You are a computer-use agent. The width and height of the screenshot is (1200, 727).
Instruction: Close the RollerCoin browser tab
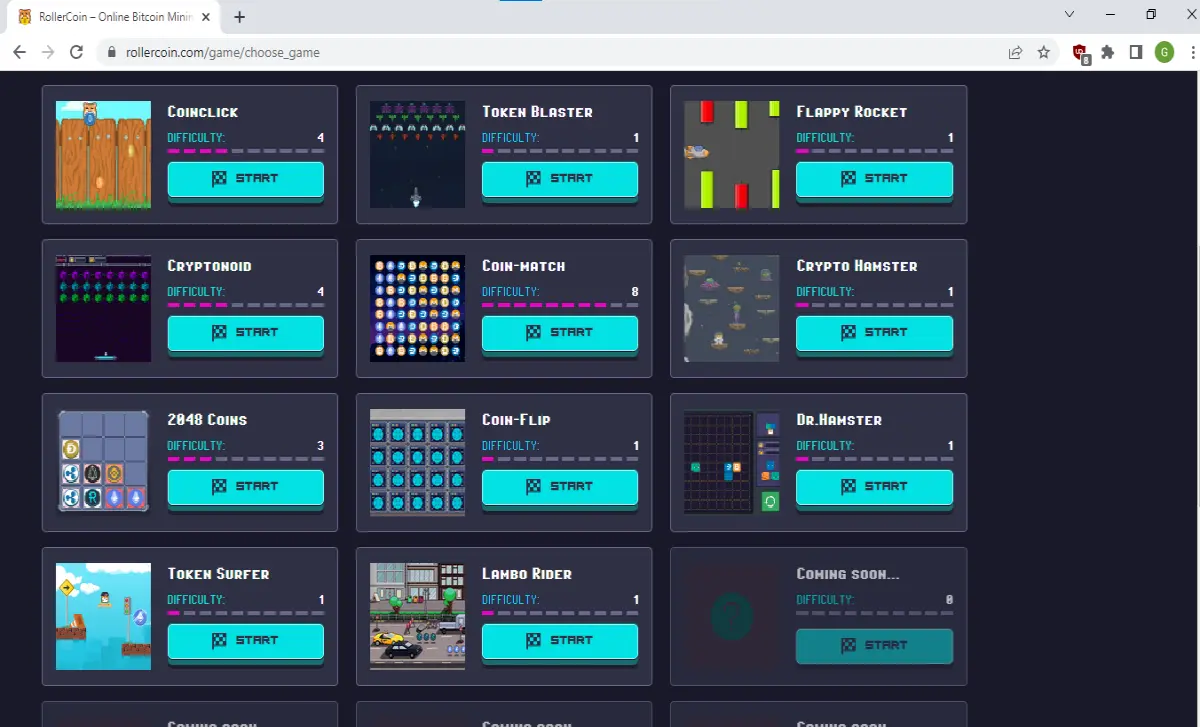[x=207, y=17]
